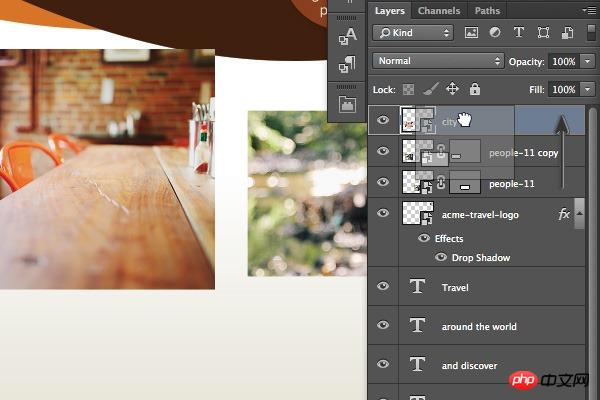Screen dimensions: 600x400
Task: Select the people-11 layer mask thumbnail
Action: tap(465, 182)
